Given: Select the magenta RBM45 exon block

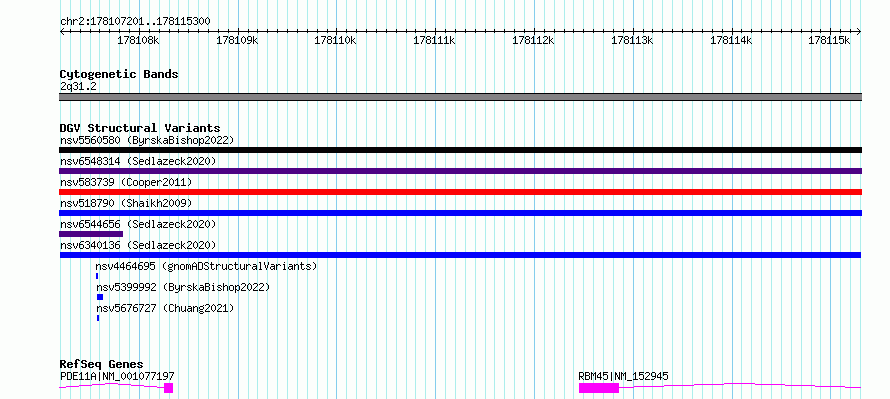Looking at the screenshot, I should pyautogui.click(x=599, y=388).
